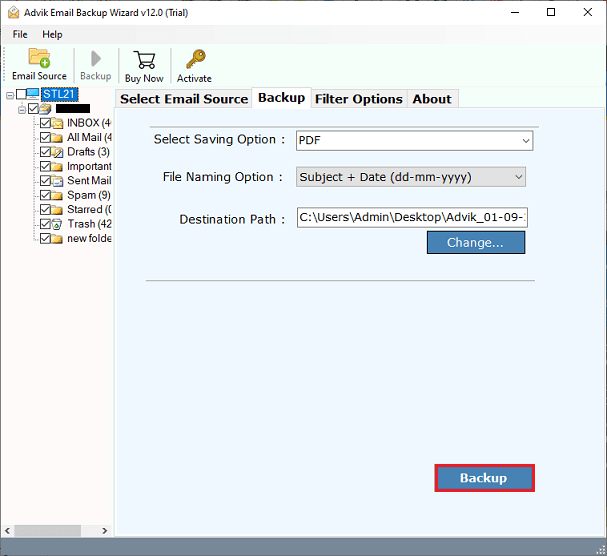
Task: Open the File menu
Action: tap(20, 34)
